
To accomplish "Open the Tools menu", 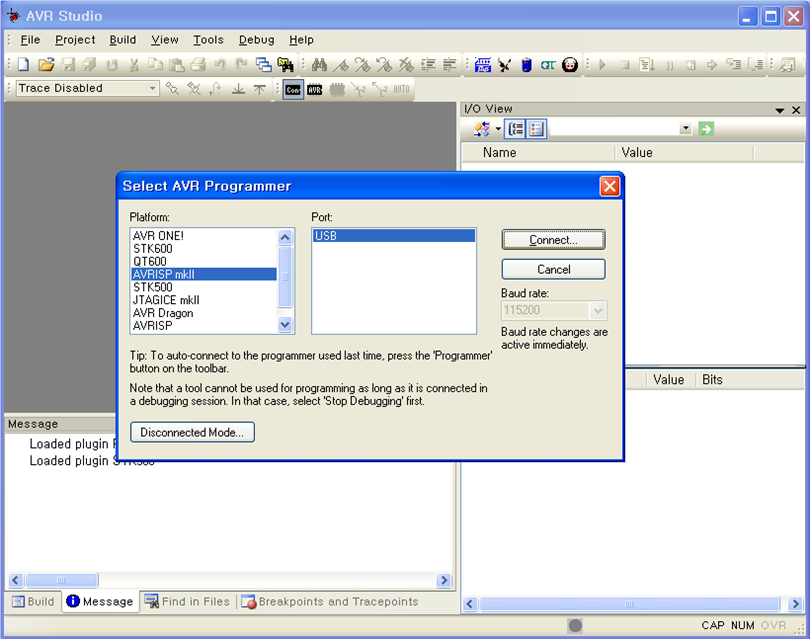I will click(x=208, y=40).
